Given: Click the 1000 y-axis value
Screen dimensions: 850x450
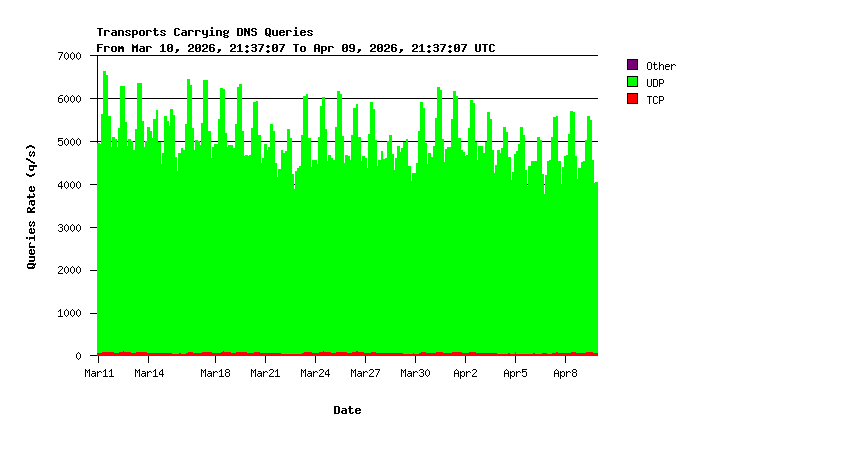Looking at the screenshot, I should (x=69, y=313).
